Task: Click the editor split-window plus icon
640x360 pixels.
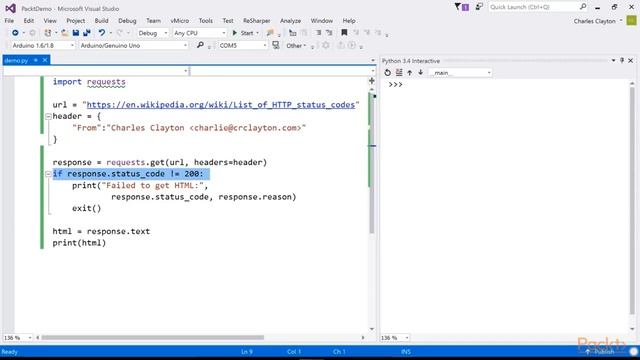Action: pos(371,81)
